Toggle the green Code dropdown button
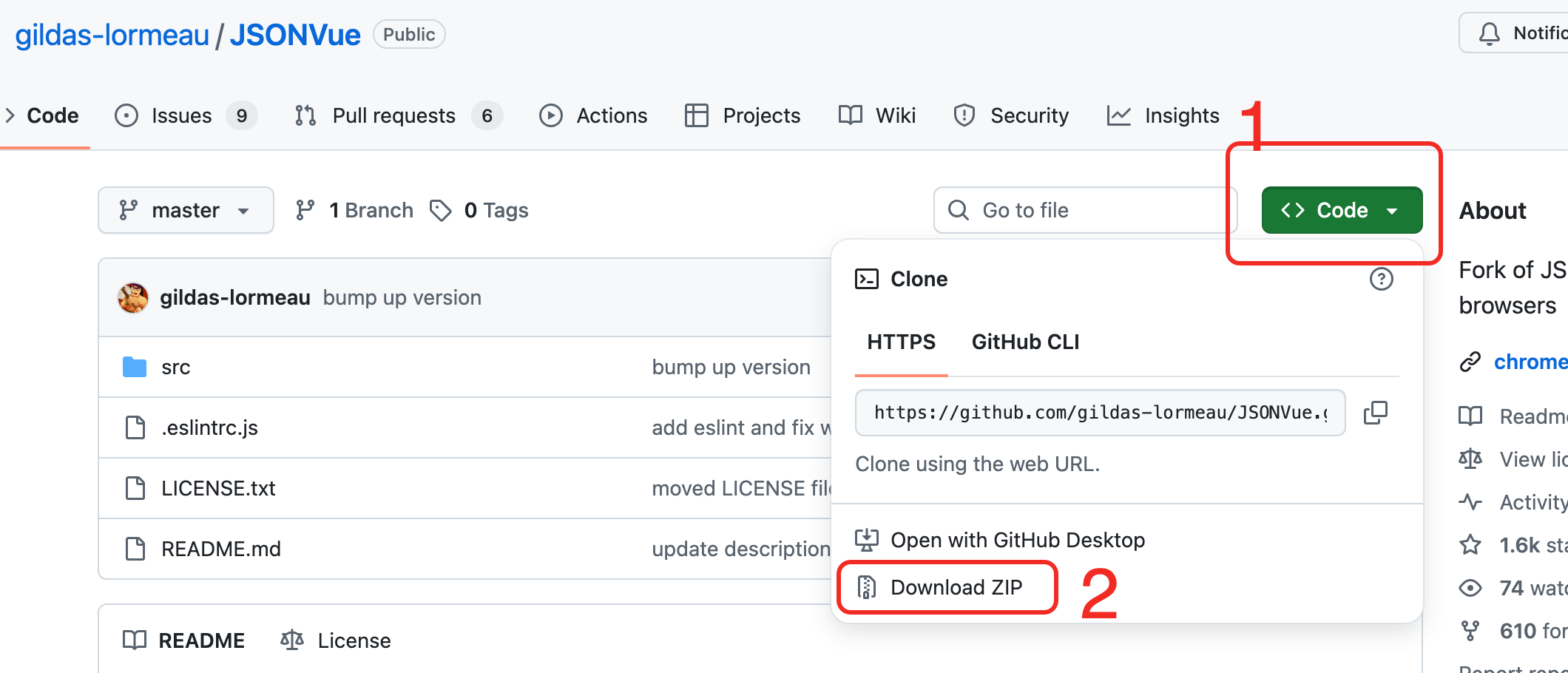The height and width of the screenshot is (673, 1568). click(1342, 210)
